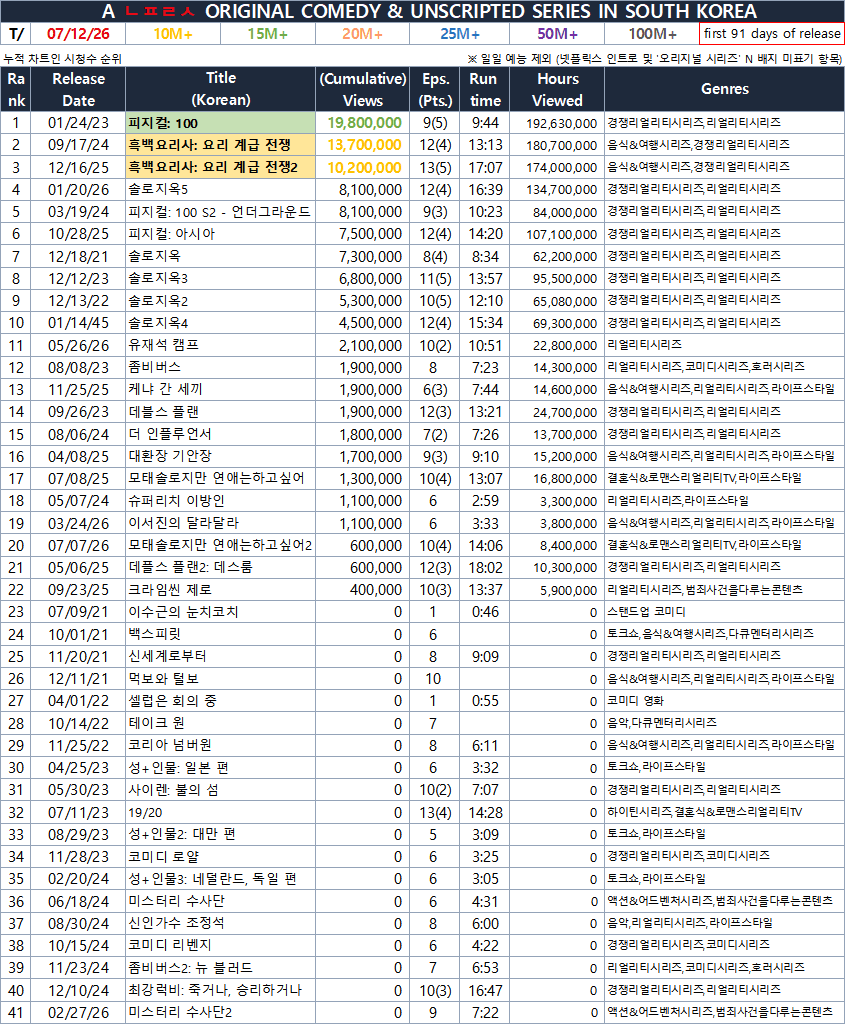Select the title cell 19/20
The height and width of the screenshot is (1024, 845).
click(220, 812)
